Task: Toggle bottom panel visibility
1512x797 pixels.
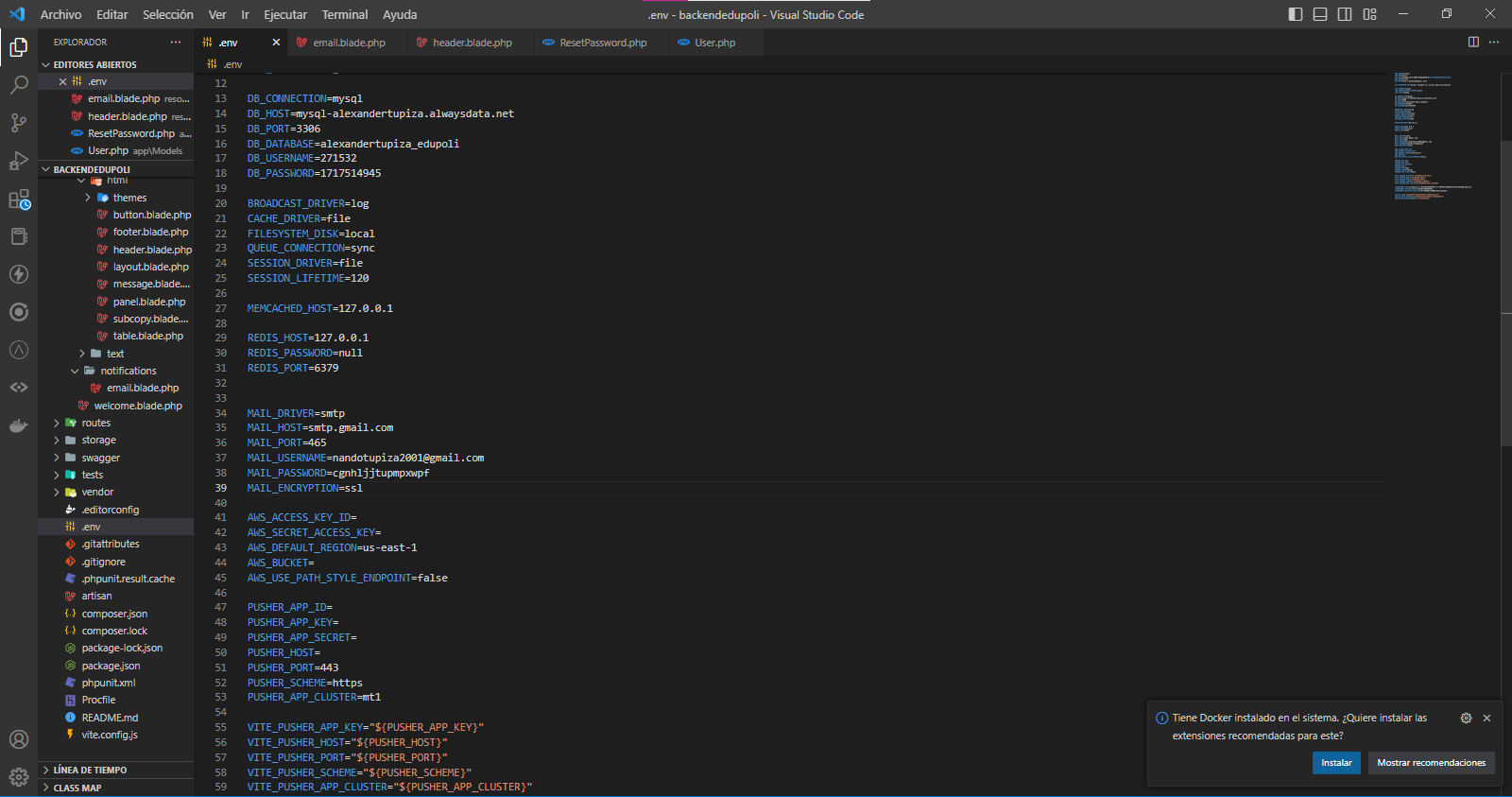Action: 1320,14
